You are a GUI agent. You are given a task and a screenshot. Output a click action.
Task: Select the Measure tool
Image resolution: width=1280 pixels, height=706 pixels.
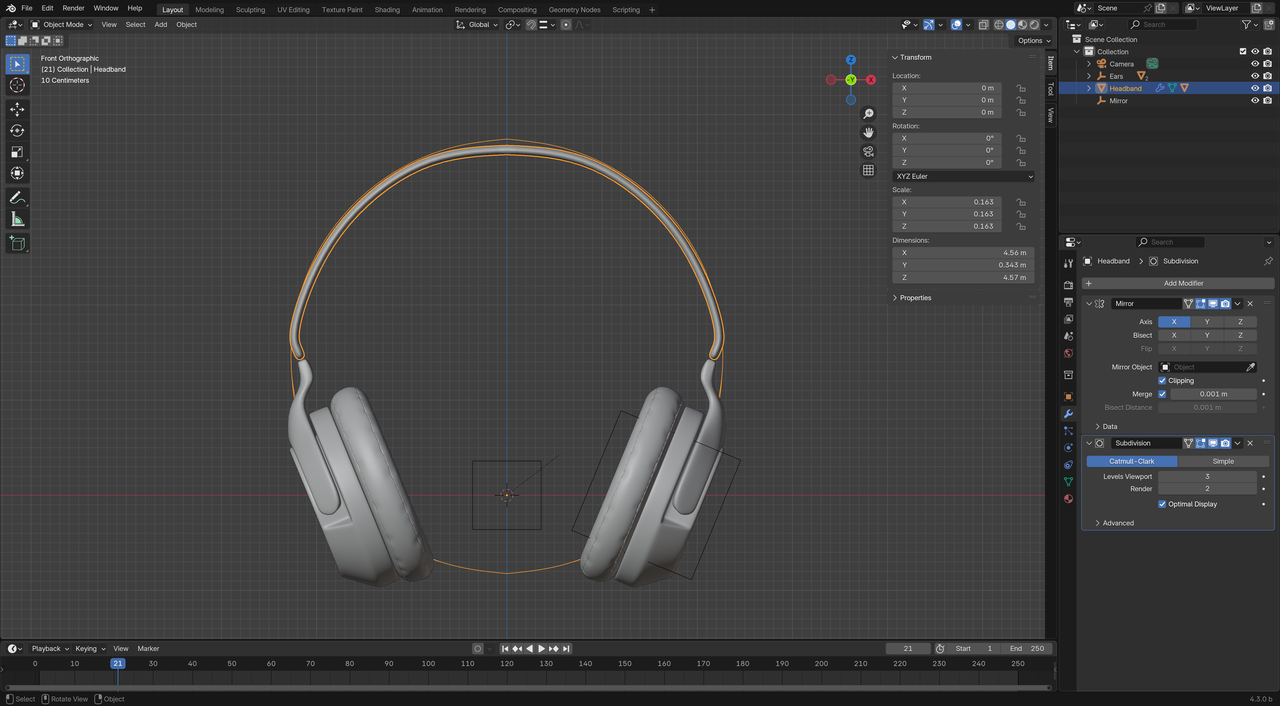point(17,218)
